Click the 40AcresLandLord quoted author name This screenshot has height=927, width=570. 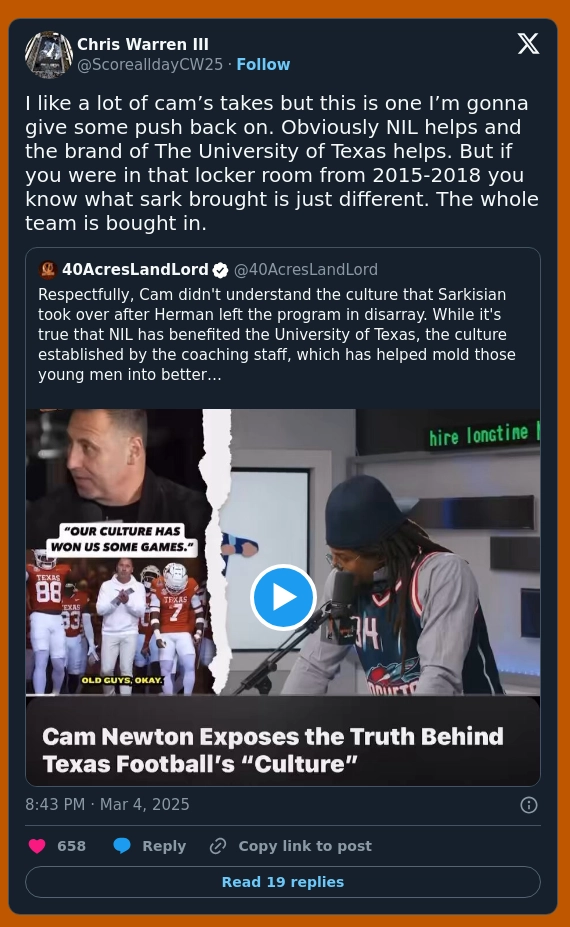(x=135, y=270)
